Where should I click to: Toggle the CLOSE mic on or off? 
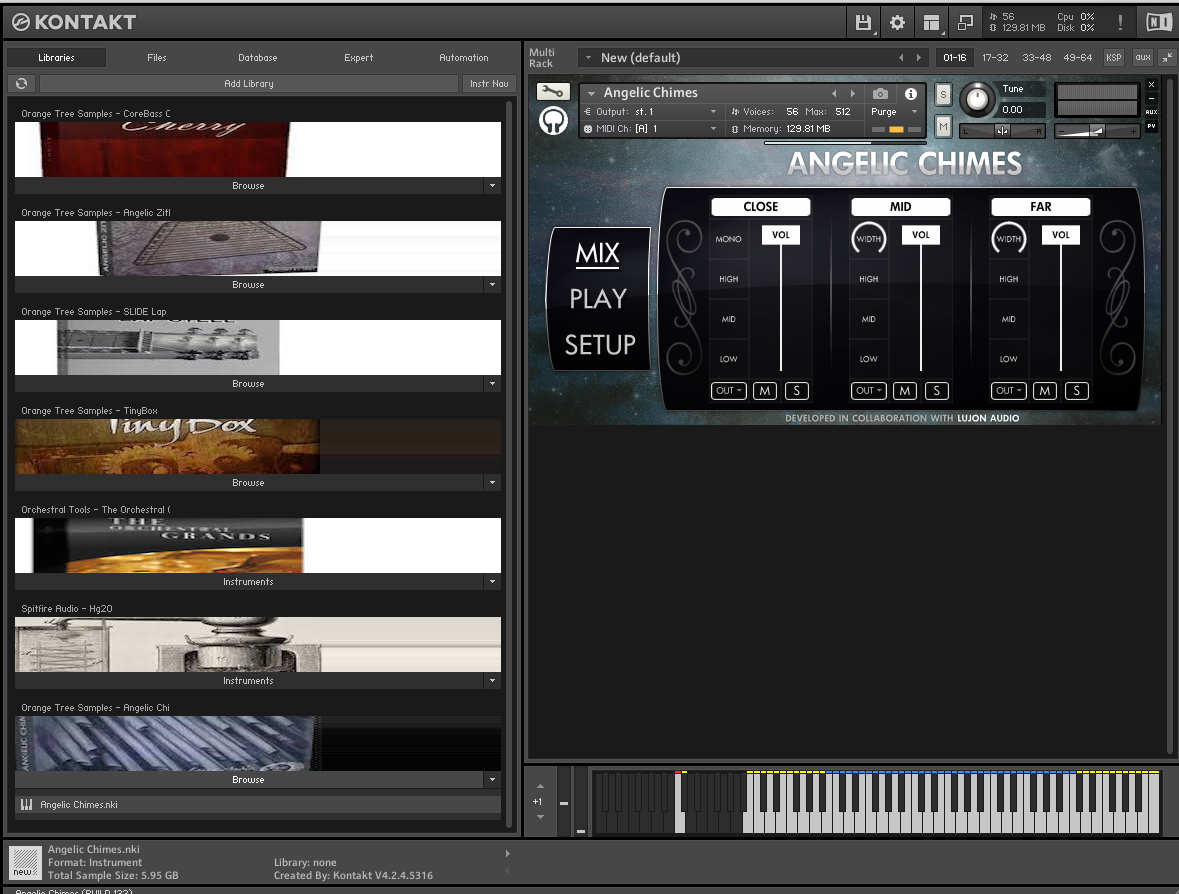coord(761,207)
